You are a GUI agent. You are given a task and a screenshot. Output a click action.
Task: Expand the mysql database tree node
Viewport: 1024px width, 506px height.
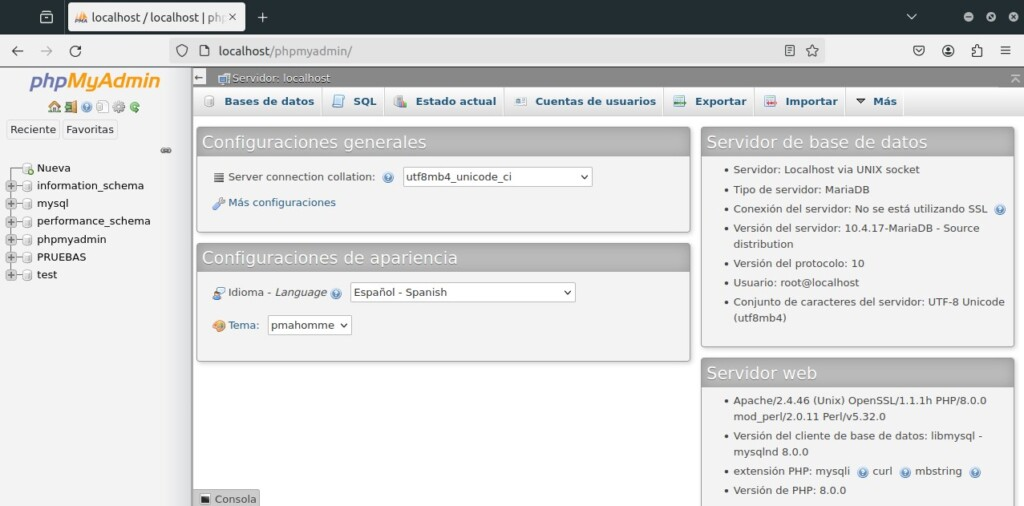coord(11,204)
